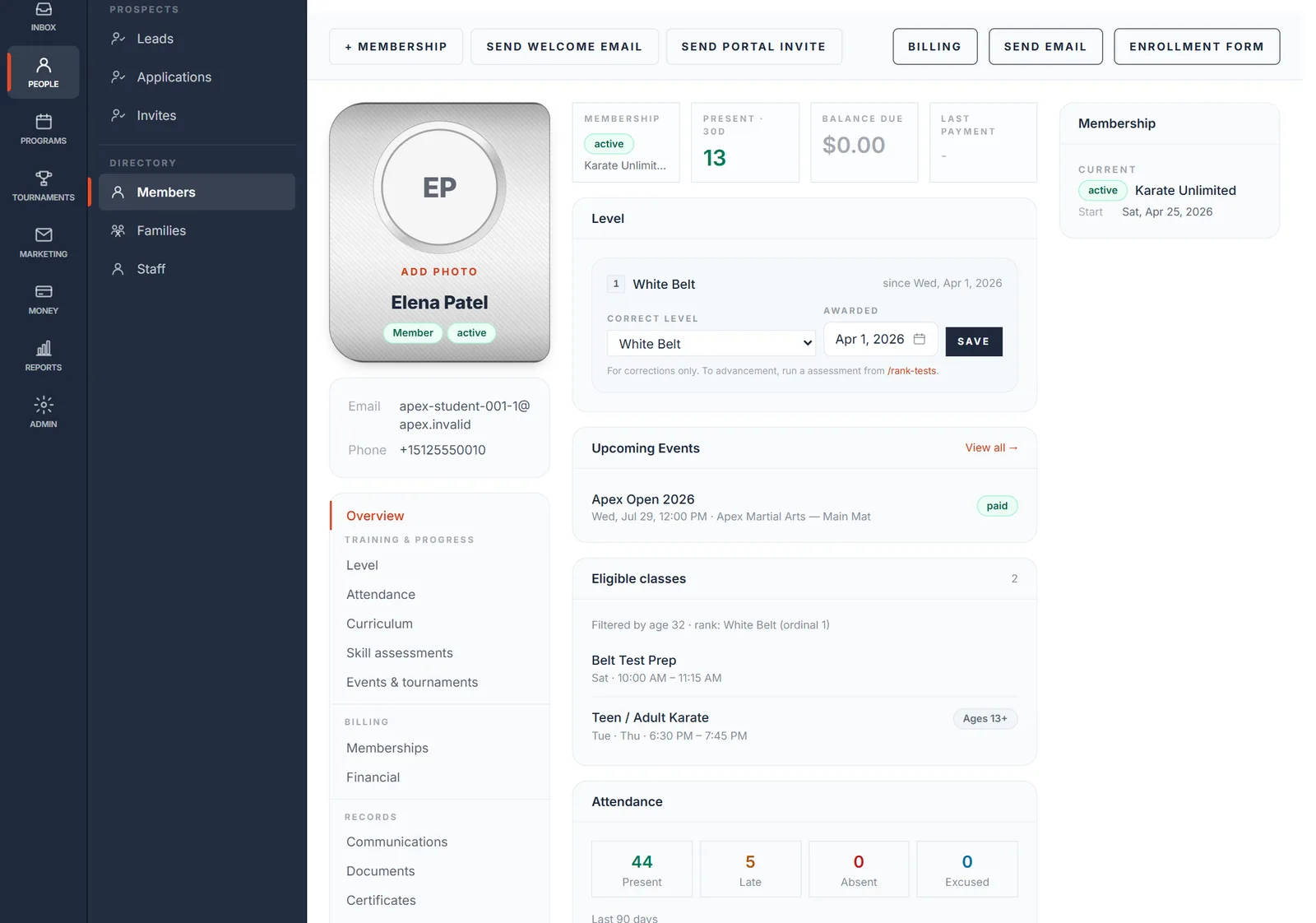
Task: Click the Teen / Adult Karate class
Action: [x=650, y=717]
